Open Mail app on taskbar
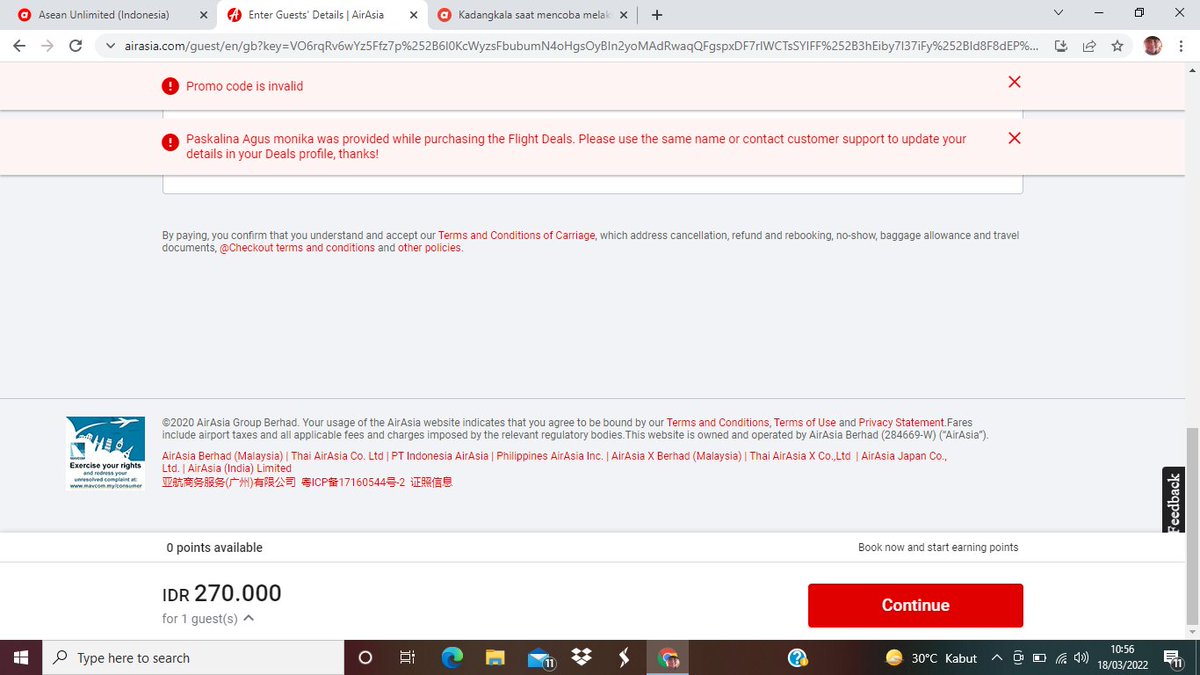The image size is (1200, 675). (x=540, y=657)
